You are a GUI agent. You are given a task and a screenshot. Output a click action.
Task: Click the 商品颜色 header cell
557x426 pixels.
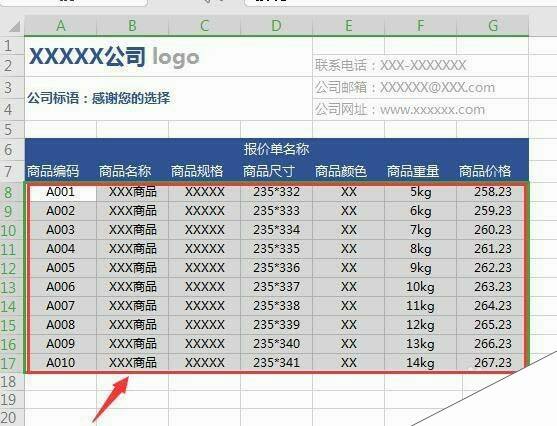348,171
